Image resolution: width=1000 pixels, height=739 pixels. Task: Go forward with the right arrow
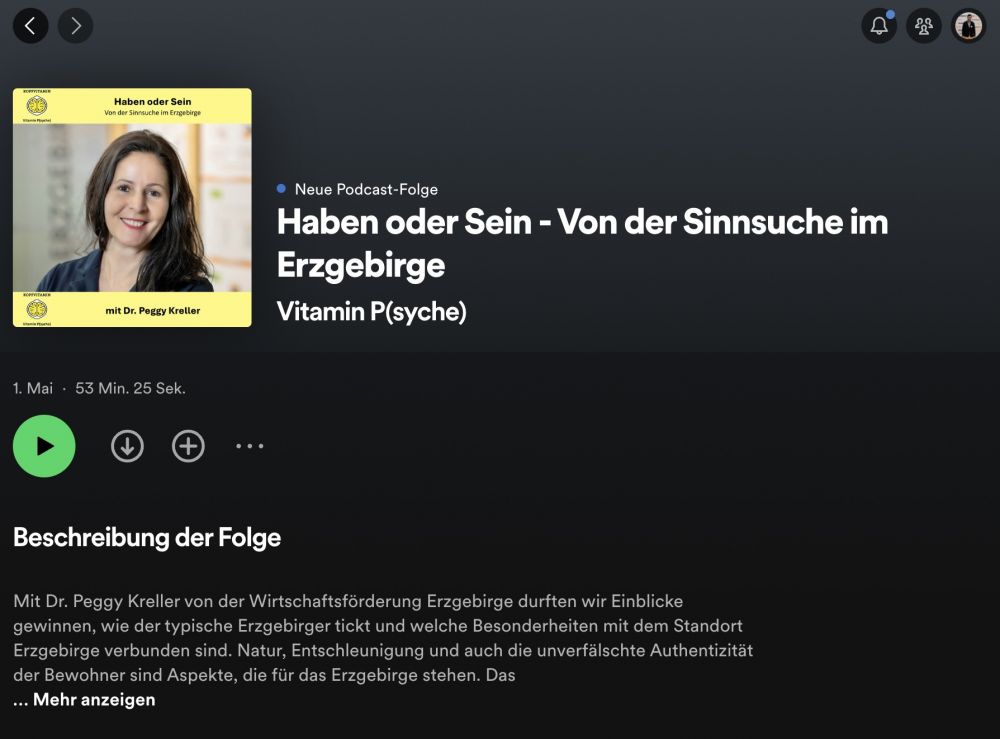pyautogui.click(x=75, y=26)
